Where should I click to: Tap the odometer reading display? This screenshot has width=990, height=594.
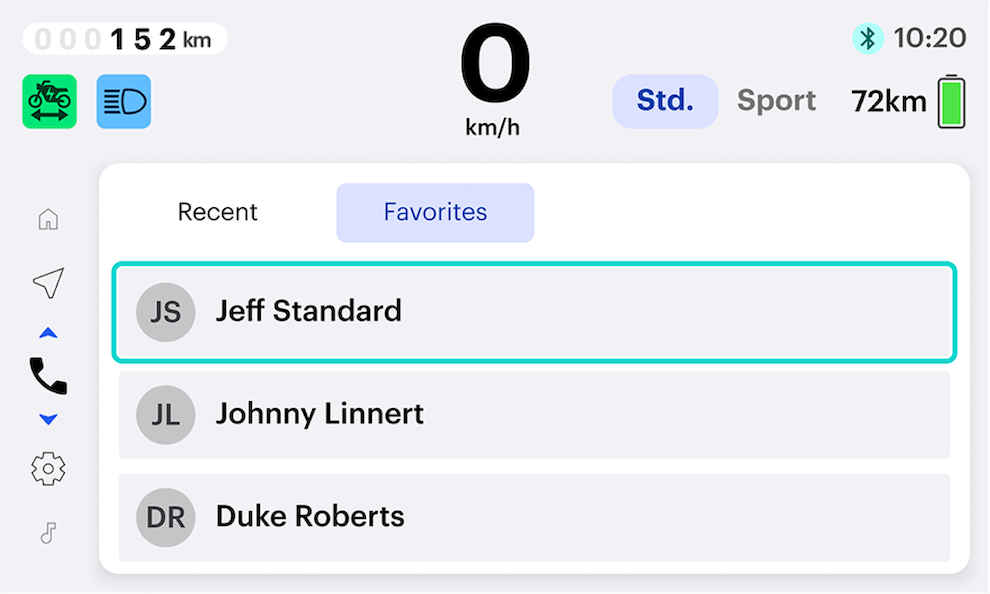(x=124, y=39)
